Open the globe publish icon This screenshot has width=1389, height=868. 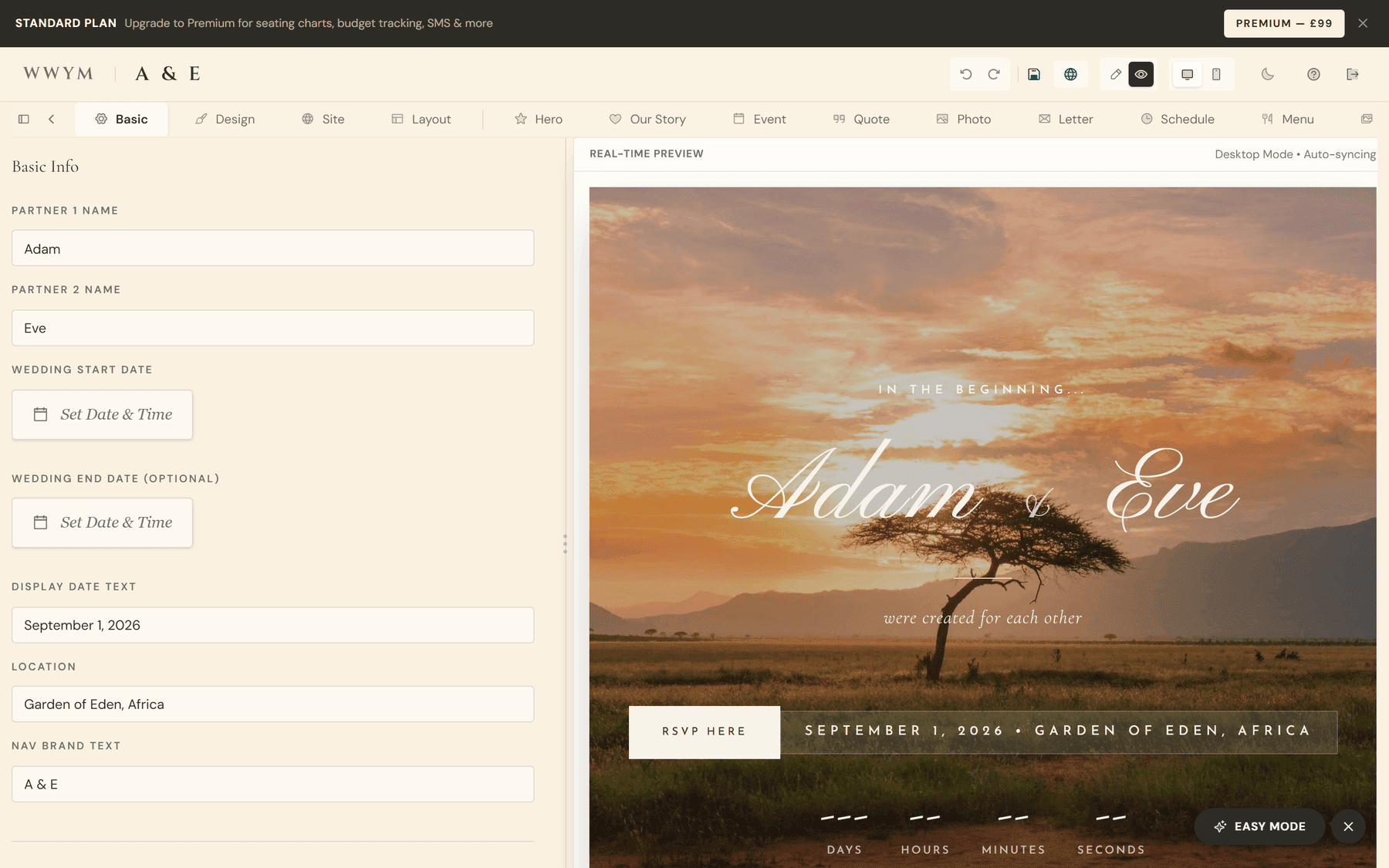(1070, 74)
